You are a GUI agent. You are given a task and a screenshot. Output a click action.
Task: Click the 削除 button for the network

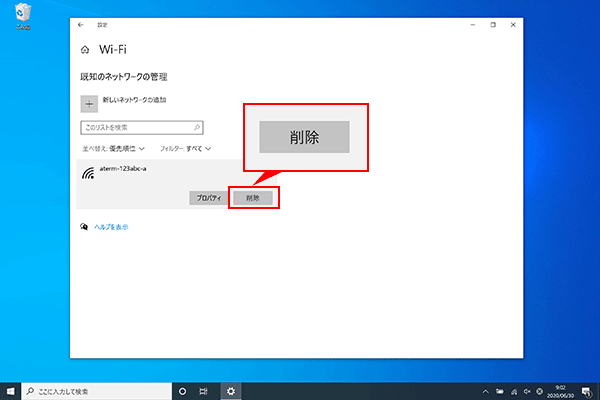[253, 198]
